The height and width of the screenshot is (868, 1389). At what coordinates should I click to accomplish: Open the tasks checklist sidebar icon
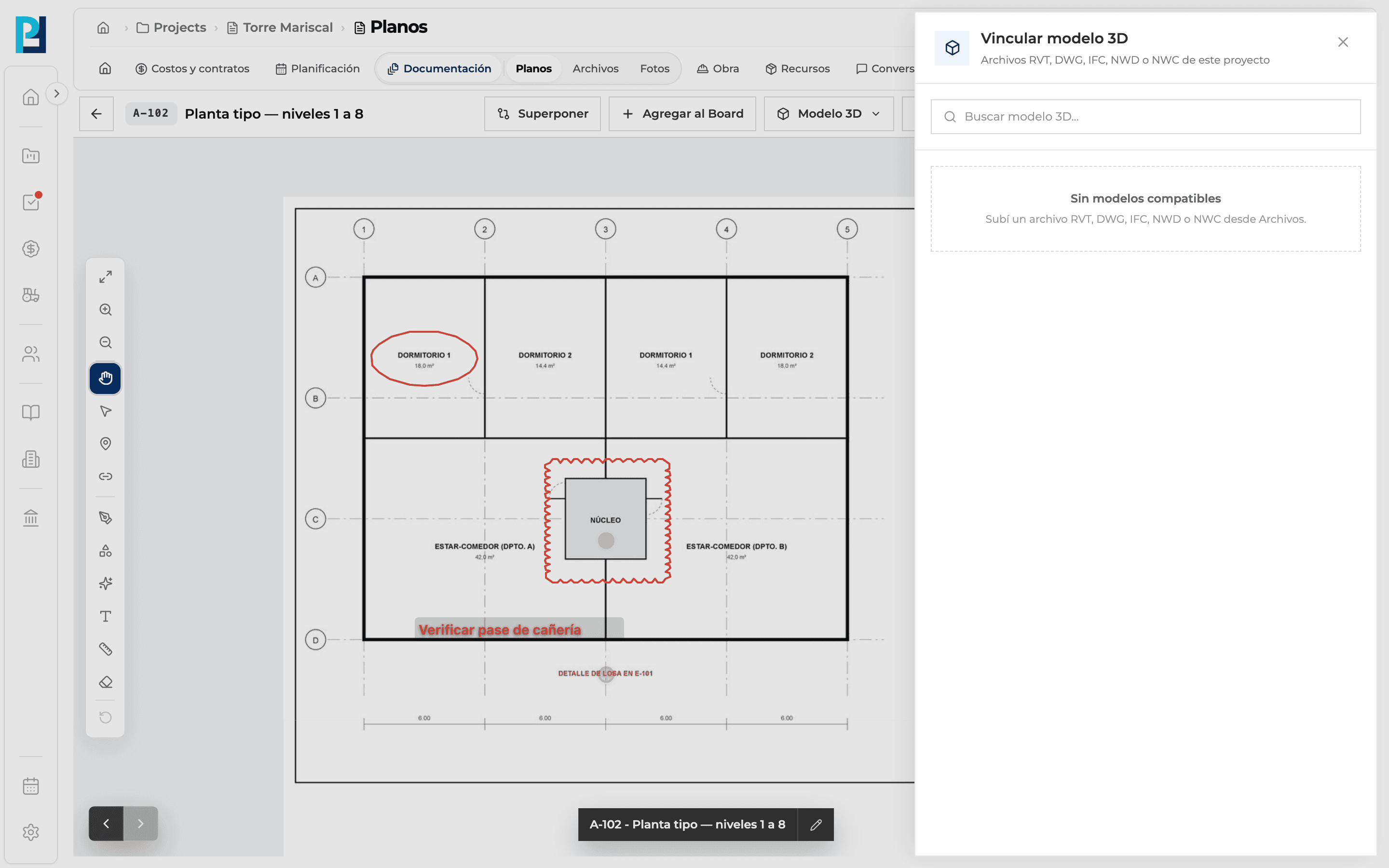(x=30, y=202)
